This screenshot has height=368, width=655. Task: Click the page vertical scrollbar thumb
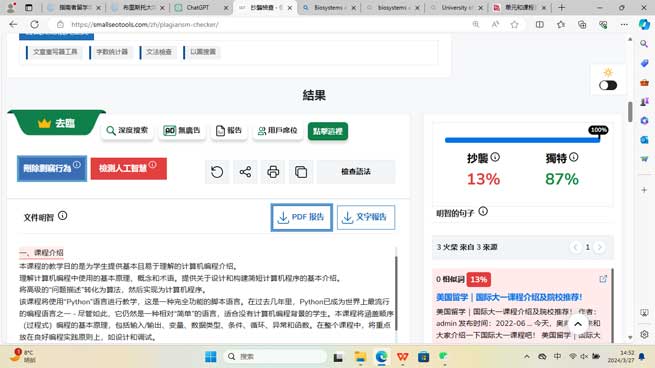pyautogui.click(x=630, y=112)
